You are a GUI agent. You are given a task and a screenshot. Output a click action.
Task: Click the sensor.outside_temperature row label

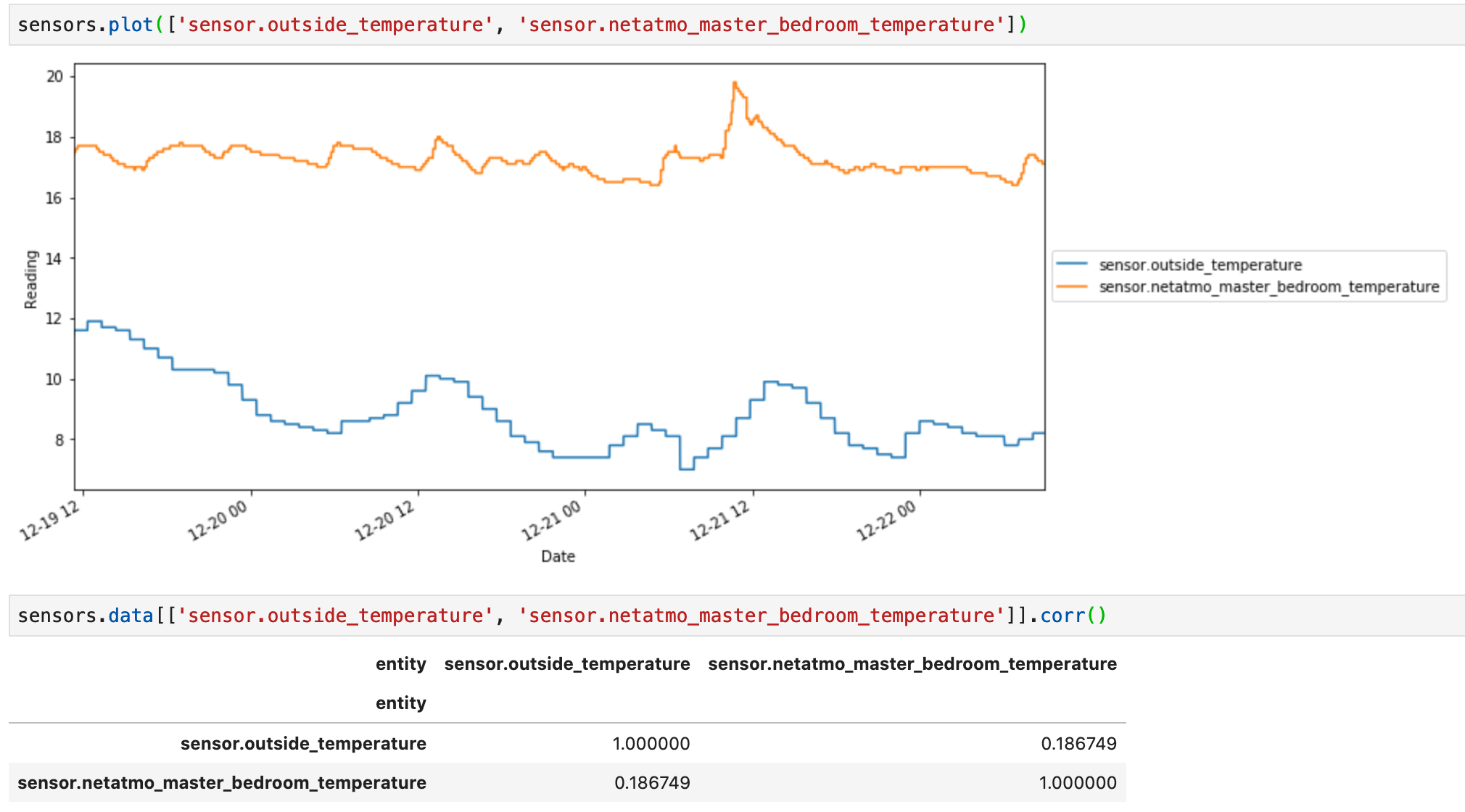tap(303, 744)
